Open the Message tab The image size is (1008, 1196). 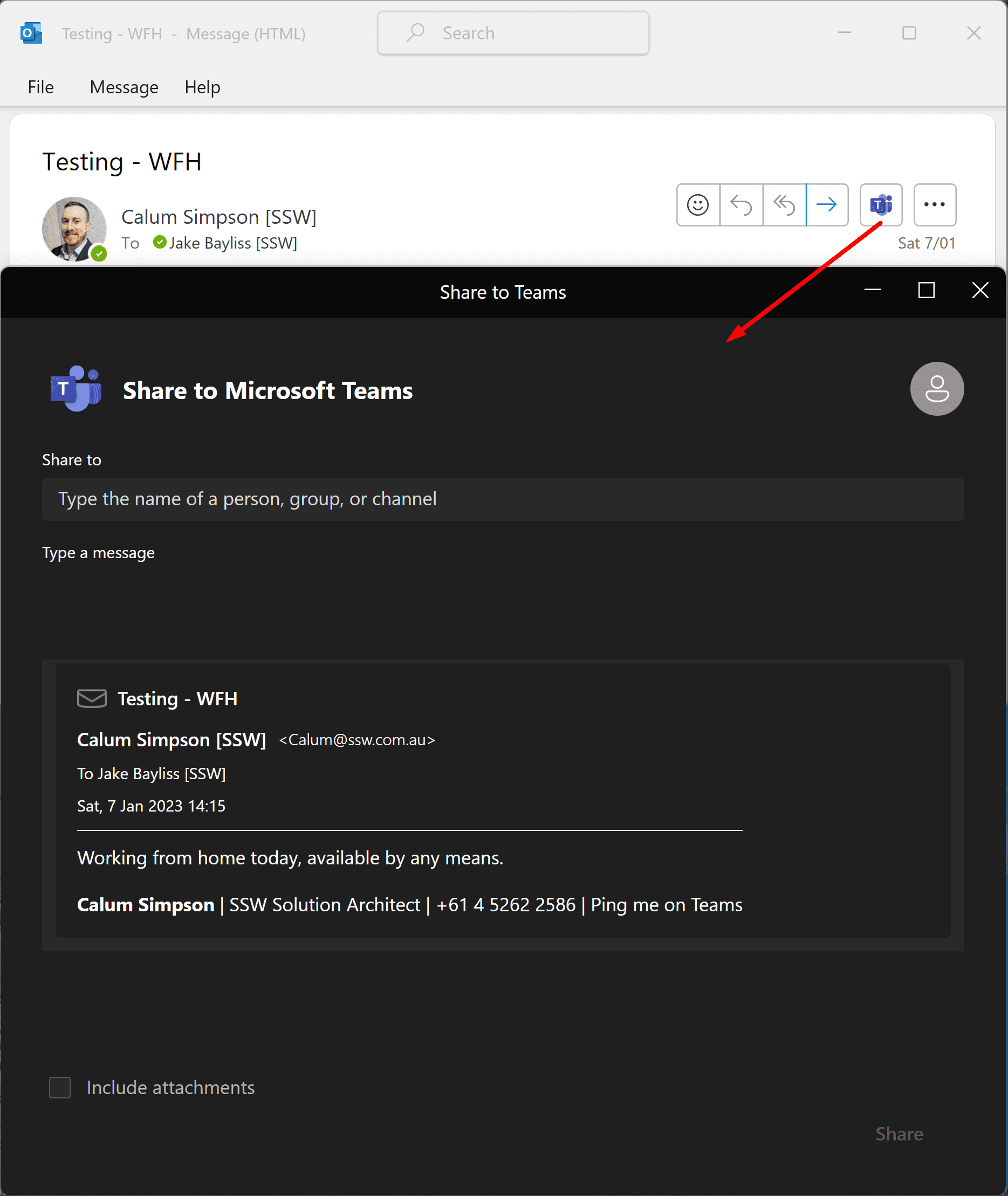[124, 87]
